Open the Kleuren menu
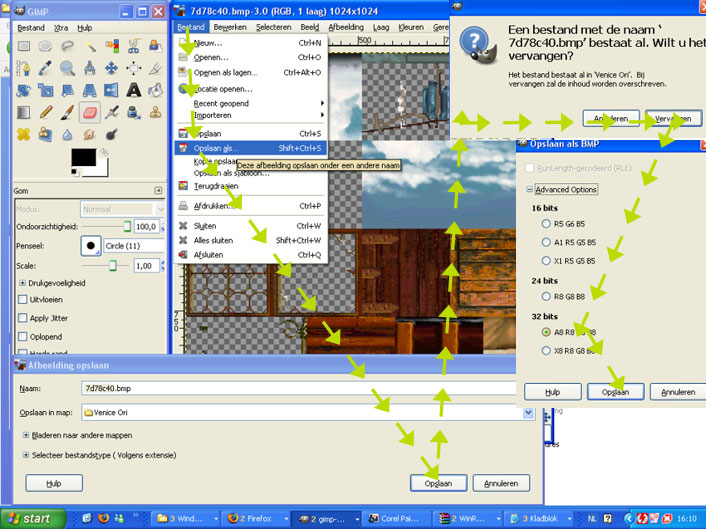 coord(411,27)
